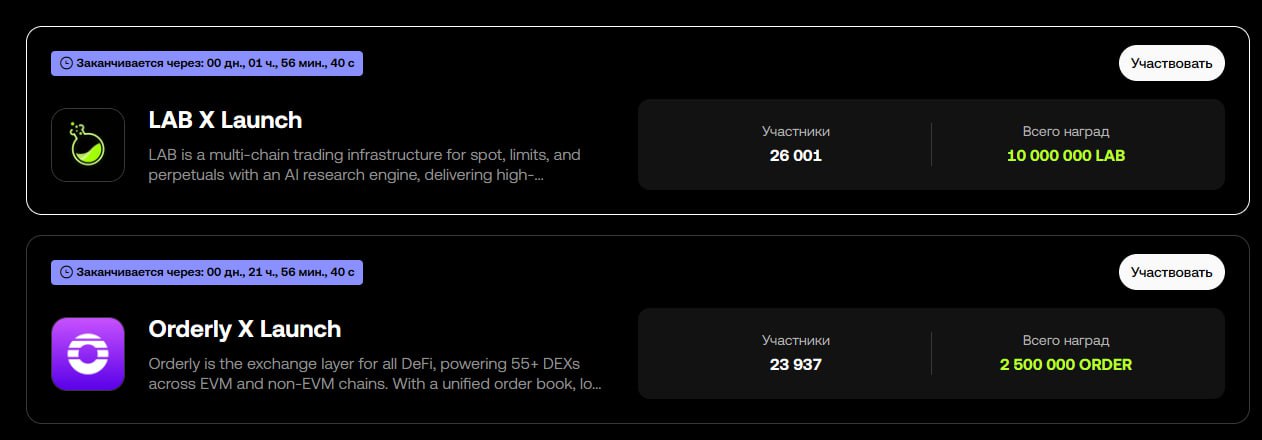This screenshot has height=440, width=1262.
Task: Click the clock icon on Orderly countdown
Action: (x=66, y=272)
